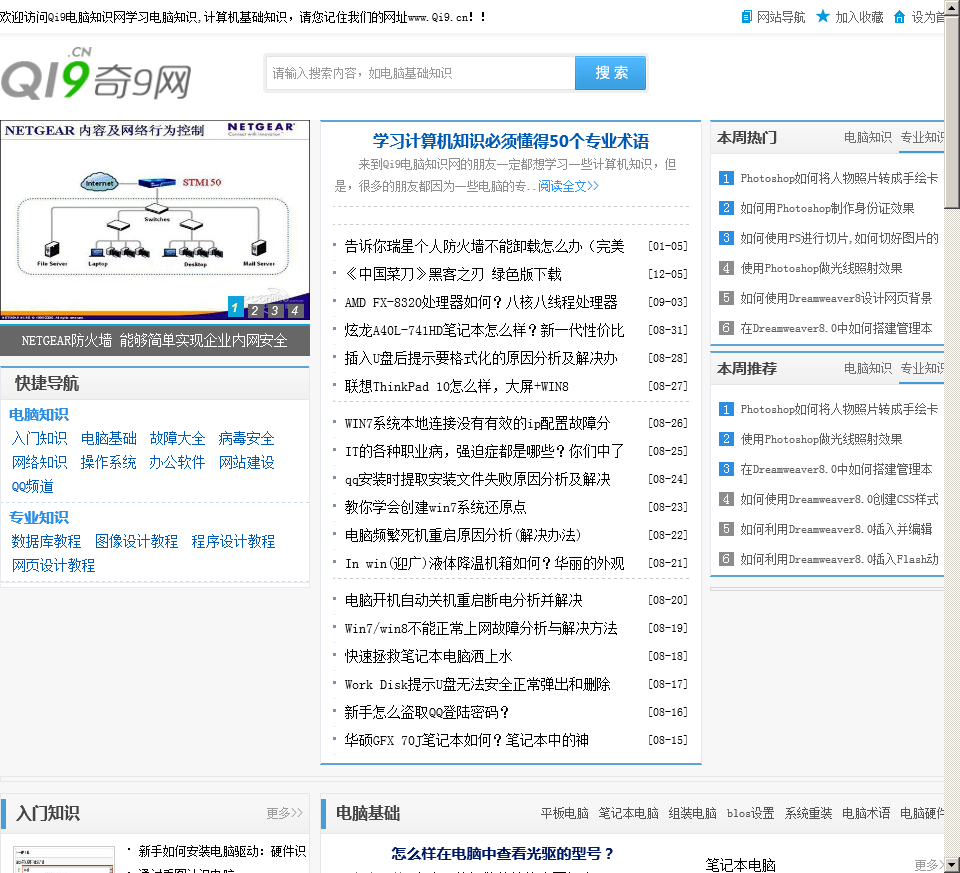The width and height of the screenshot is (960, 873).
Task: Open 华硕GFX 70J笔记本 article
Action: (466, 741)
